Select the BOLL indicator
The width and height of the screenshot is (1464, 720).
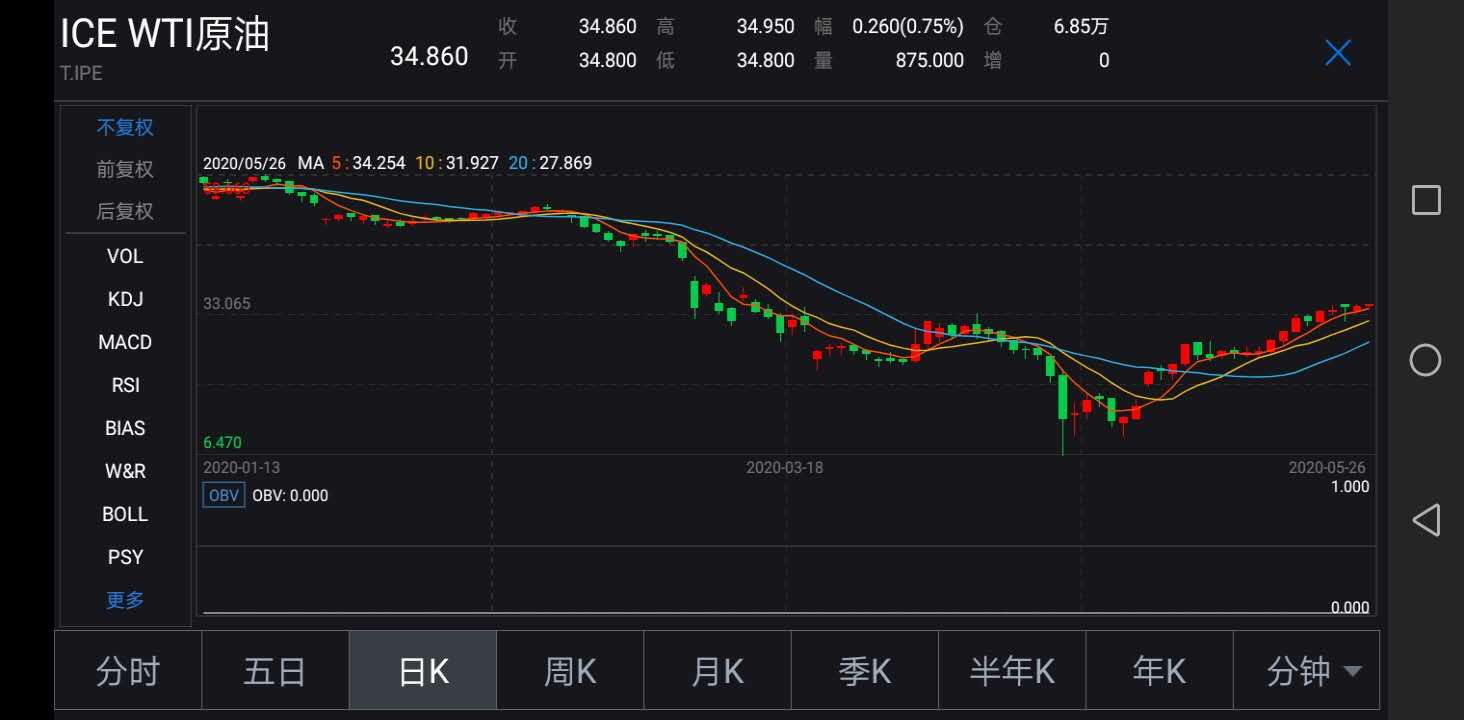124,513
